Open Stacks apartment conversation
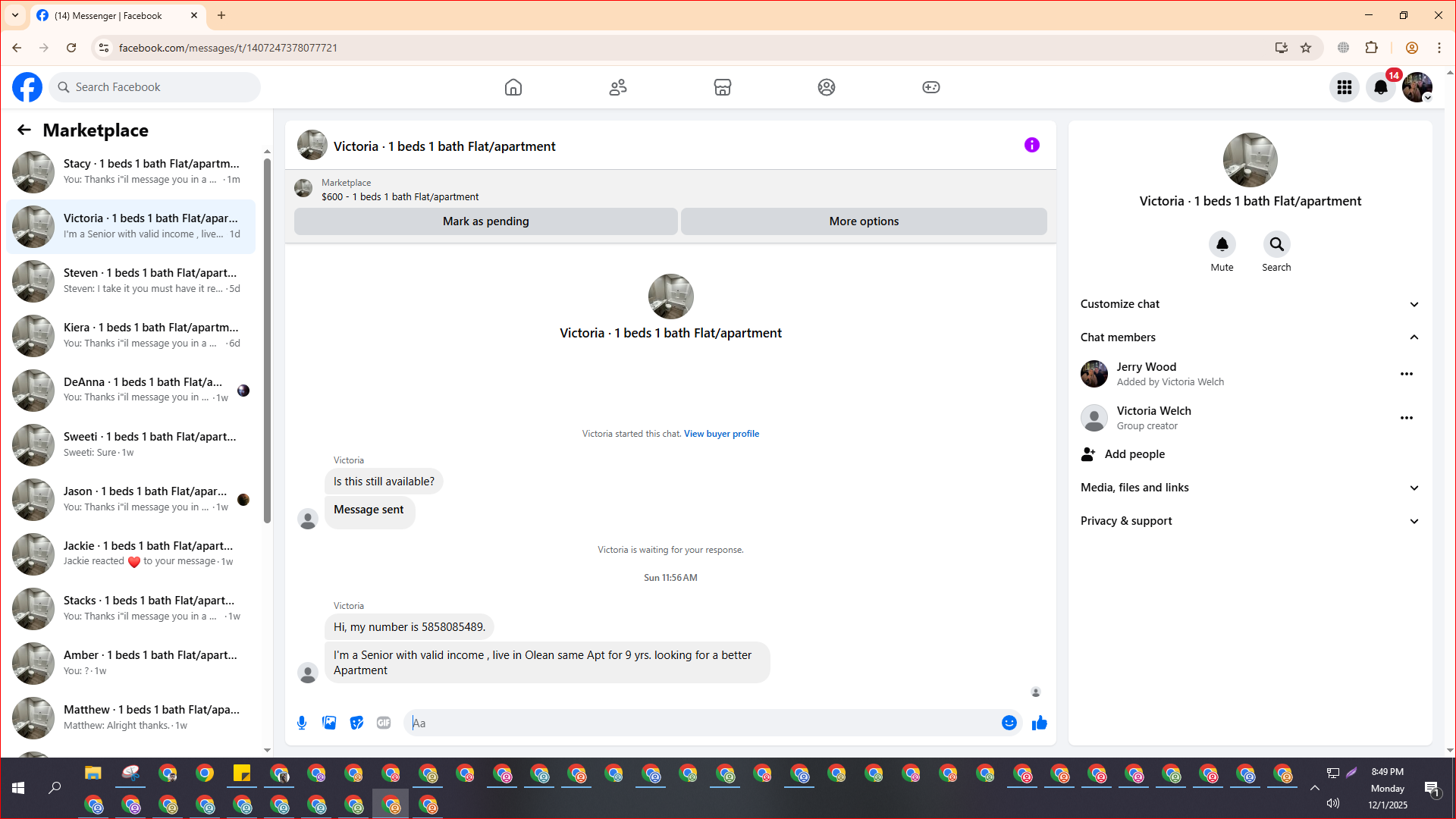The image size is (1456, 819). (x=130, y=608)
